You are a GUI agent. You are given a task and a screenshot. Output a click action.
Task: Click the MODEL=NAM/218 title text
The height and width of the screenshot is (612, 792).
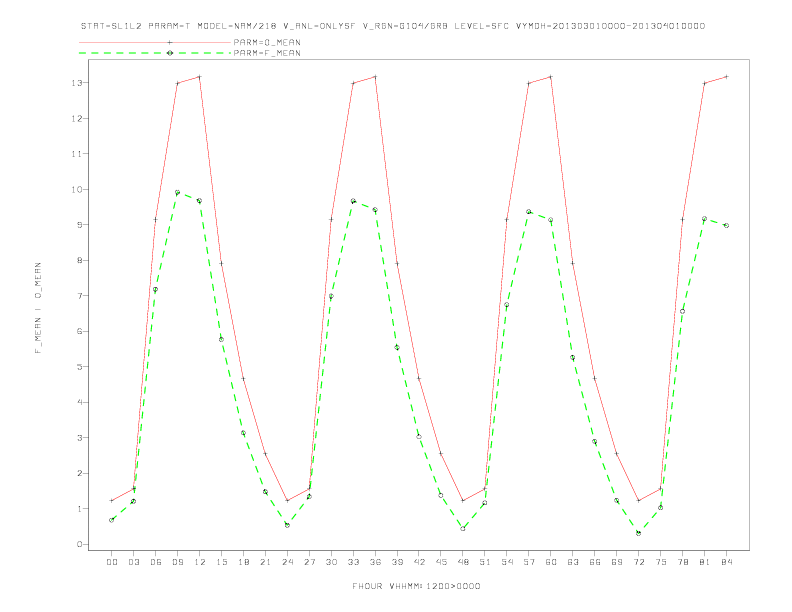237,26
